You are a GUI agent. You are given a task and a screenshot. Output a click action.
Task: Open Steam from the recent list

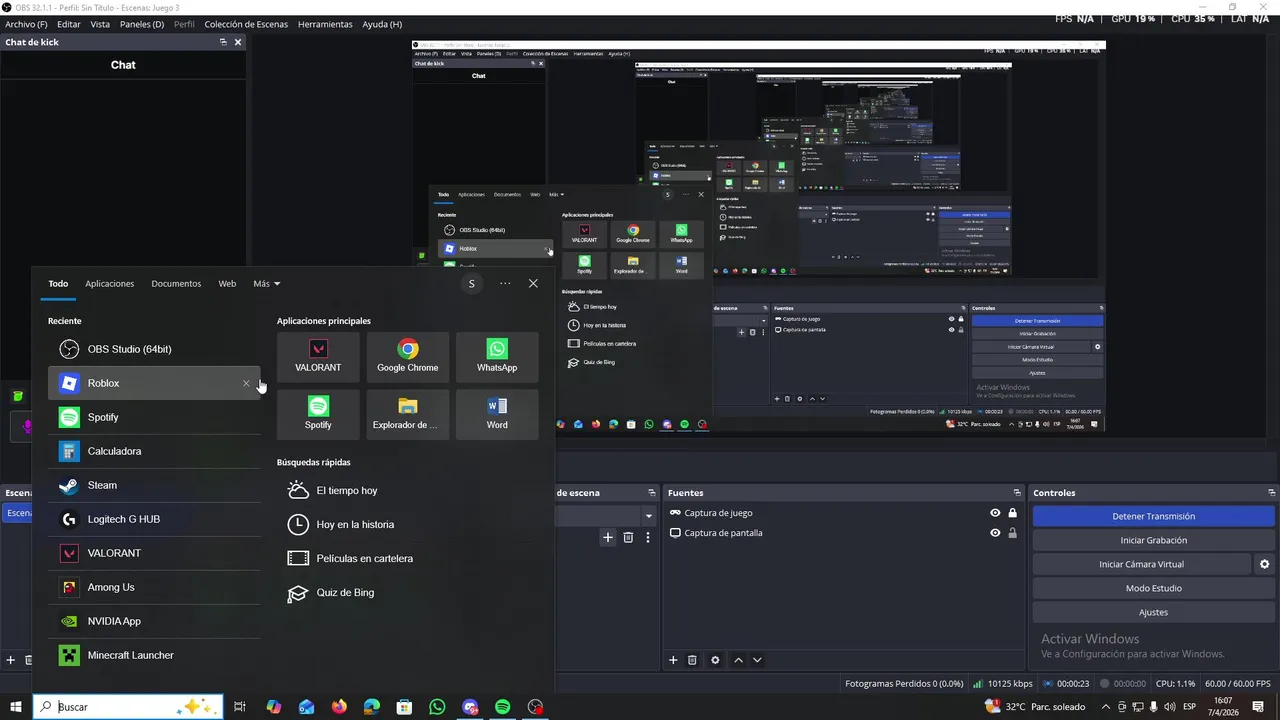(154, 485)
